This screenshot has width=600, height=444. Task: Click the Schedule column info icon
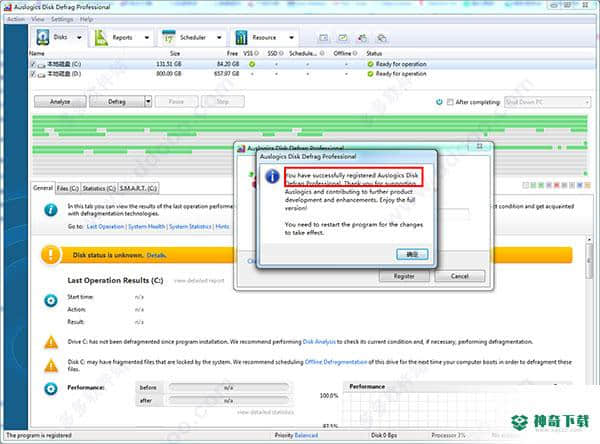[322, 53]
